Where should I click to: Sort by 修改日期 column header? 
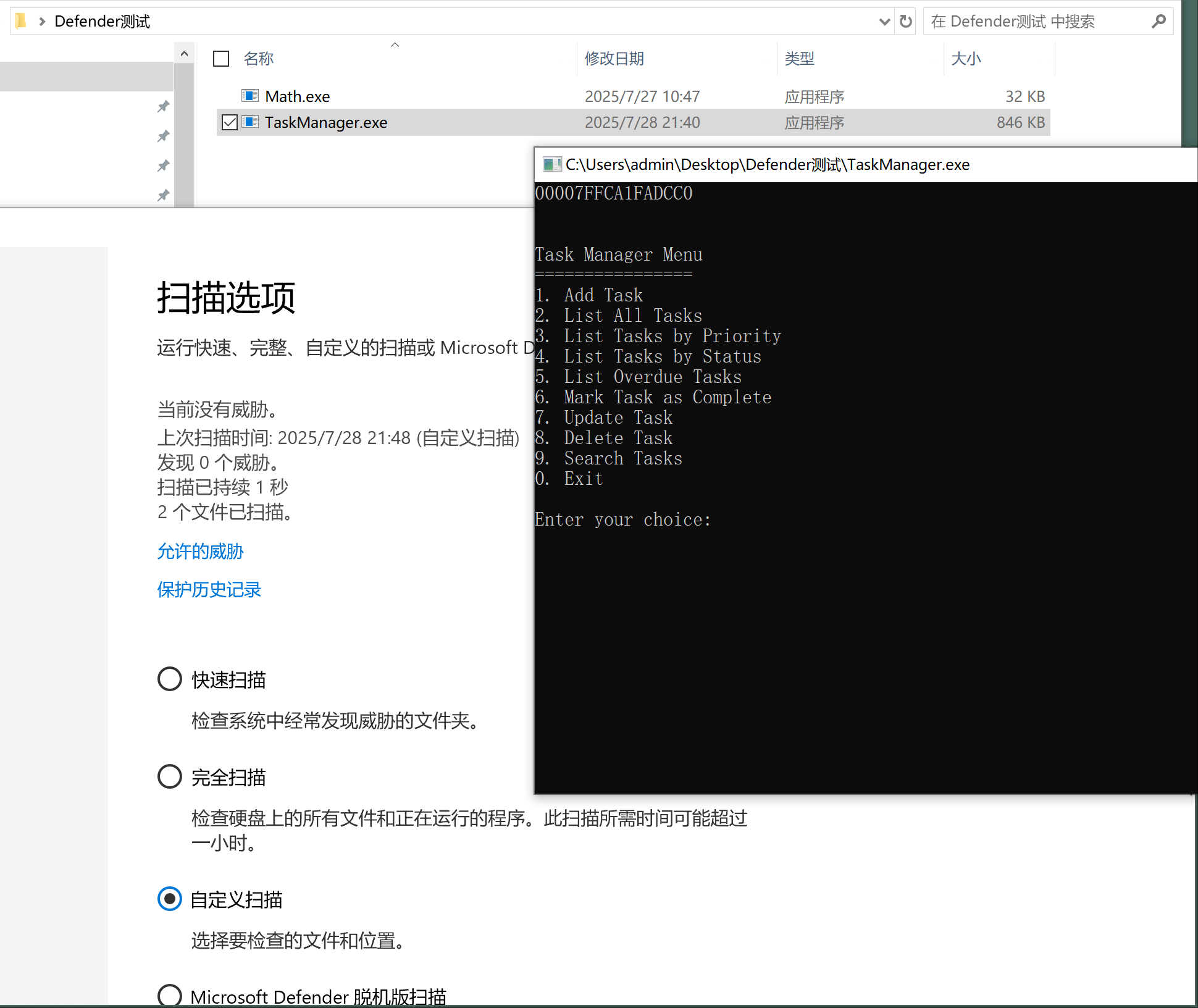coord(614,59)
